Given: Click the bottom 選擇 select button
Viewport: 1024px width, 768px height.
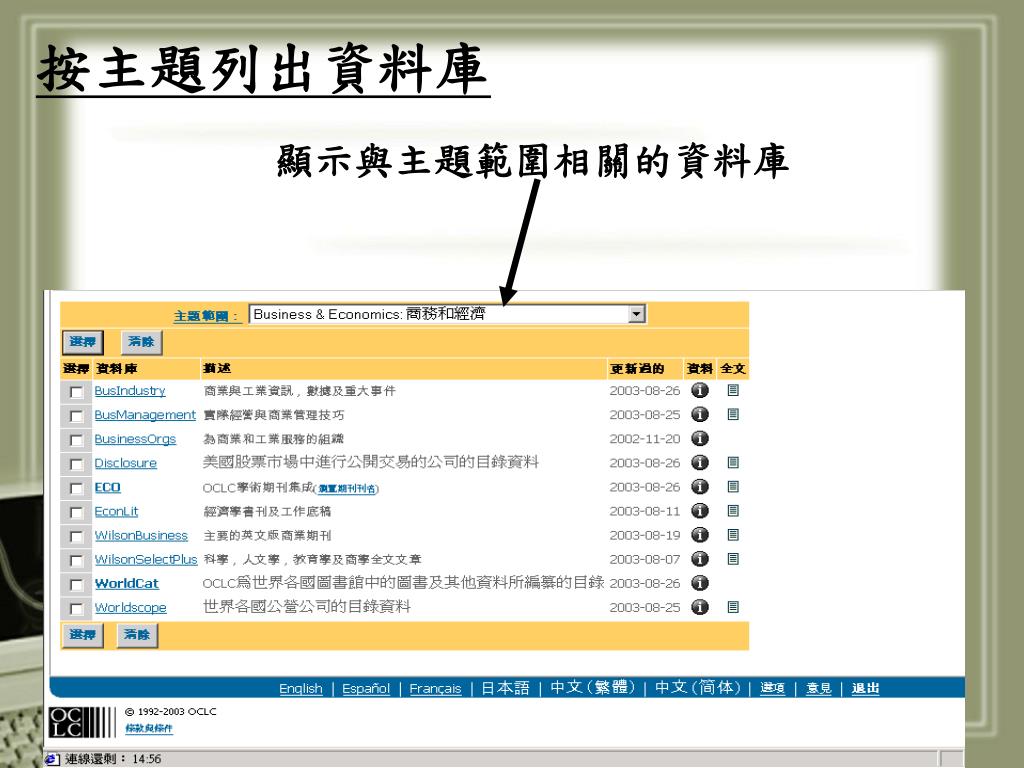Looking at the screenshot, I should pyautogui.click(x=82, y=635).
